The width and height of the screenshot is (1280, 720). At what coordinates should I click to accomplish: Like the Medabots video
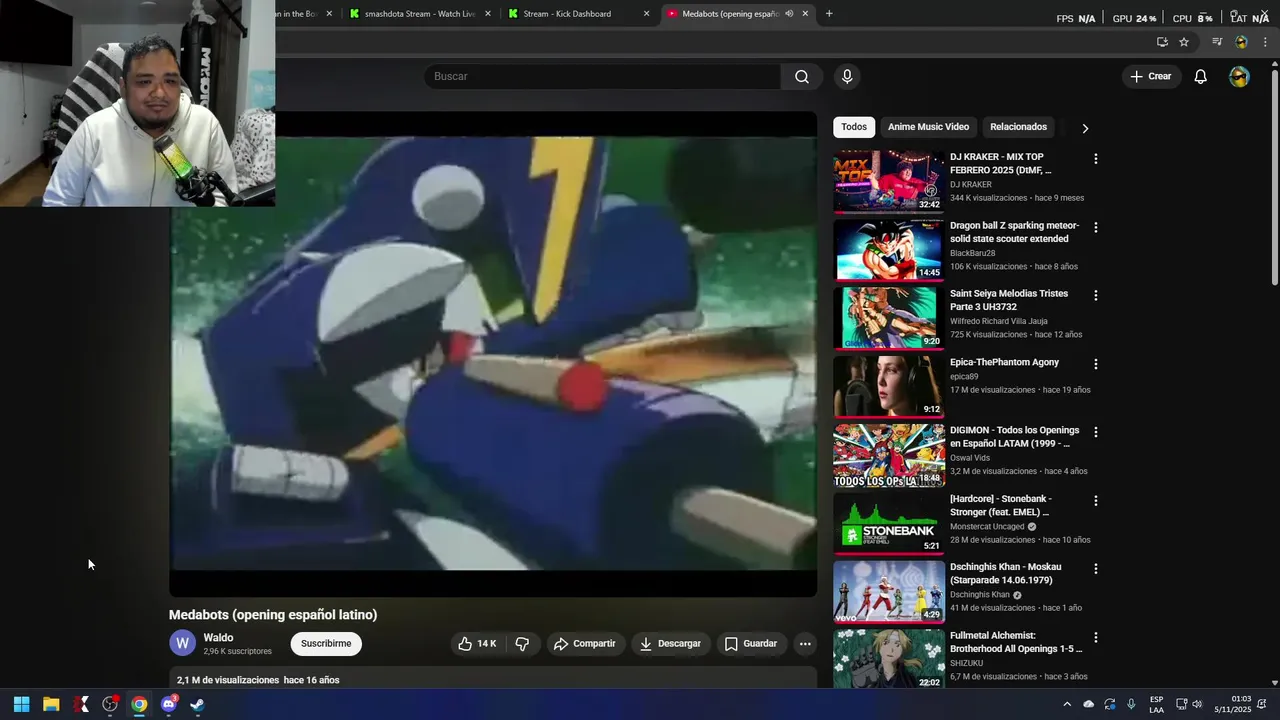coord(477,644)
